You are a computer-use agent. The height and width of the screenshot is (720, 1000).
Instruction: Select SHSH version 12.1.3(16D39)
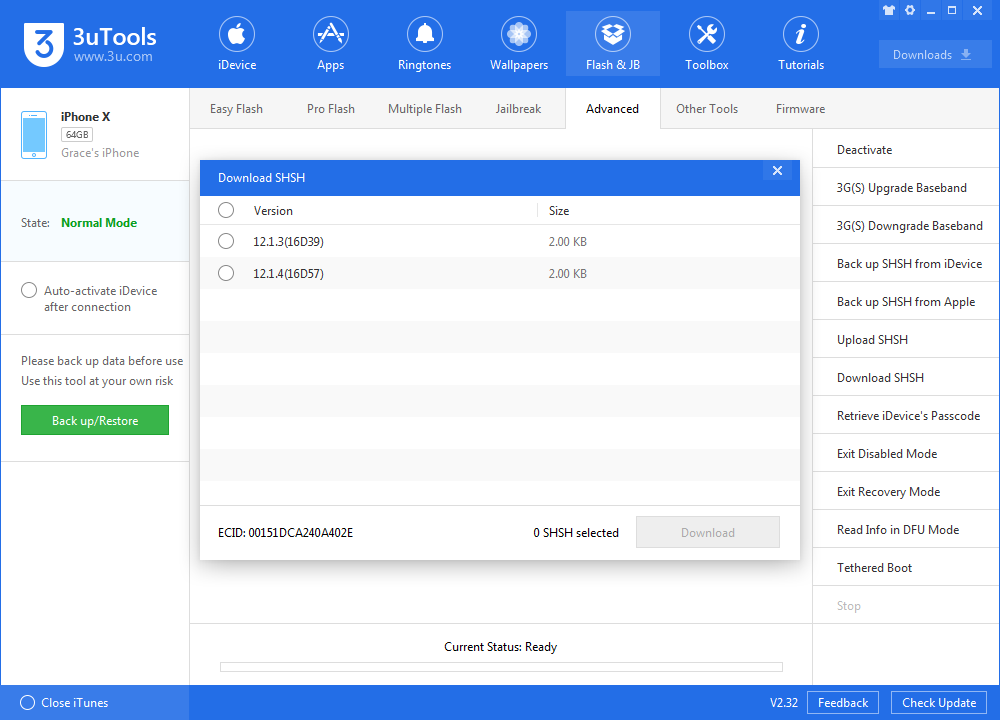point(226,241)
